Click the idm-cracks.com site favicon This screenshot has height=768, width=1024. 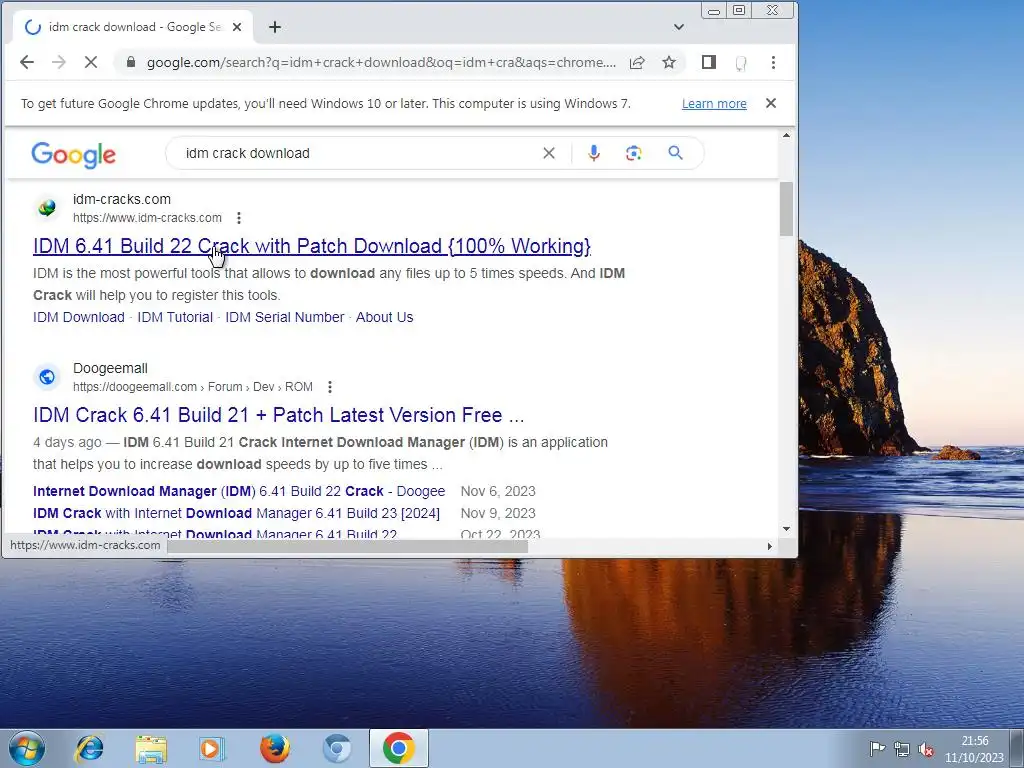47,208
